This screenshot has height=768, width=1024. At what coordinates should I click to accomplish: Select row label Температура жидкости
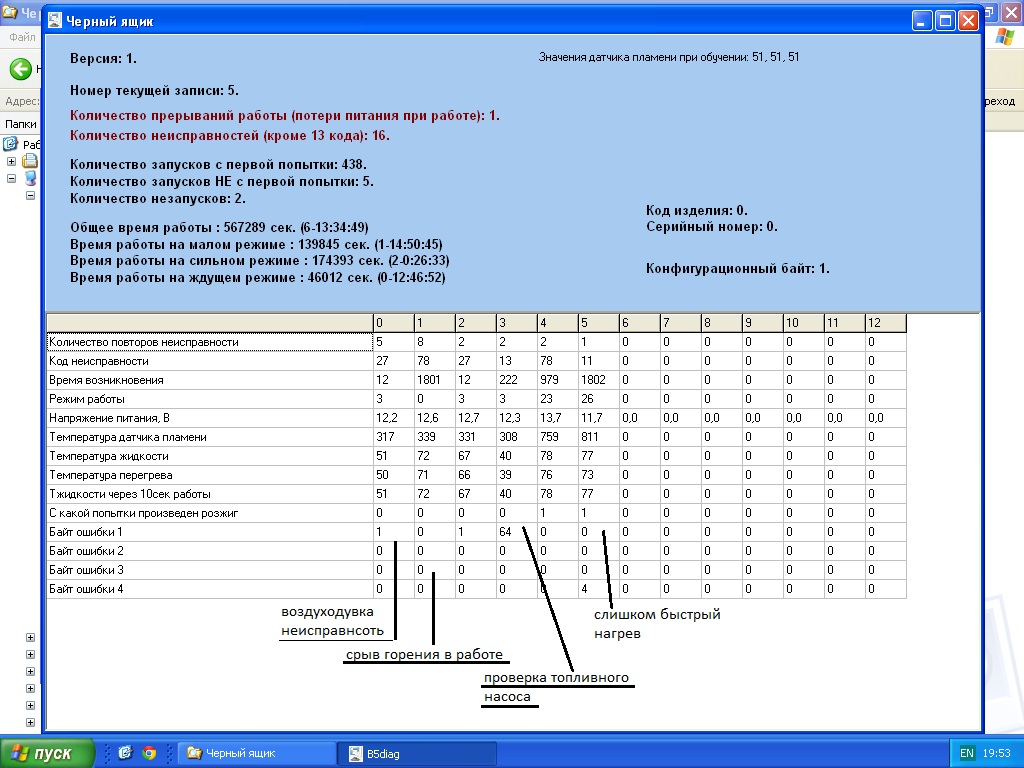210,456
